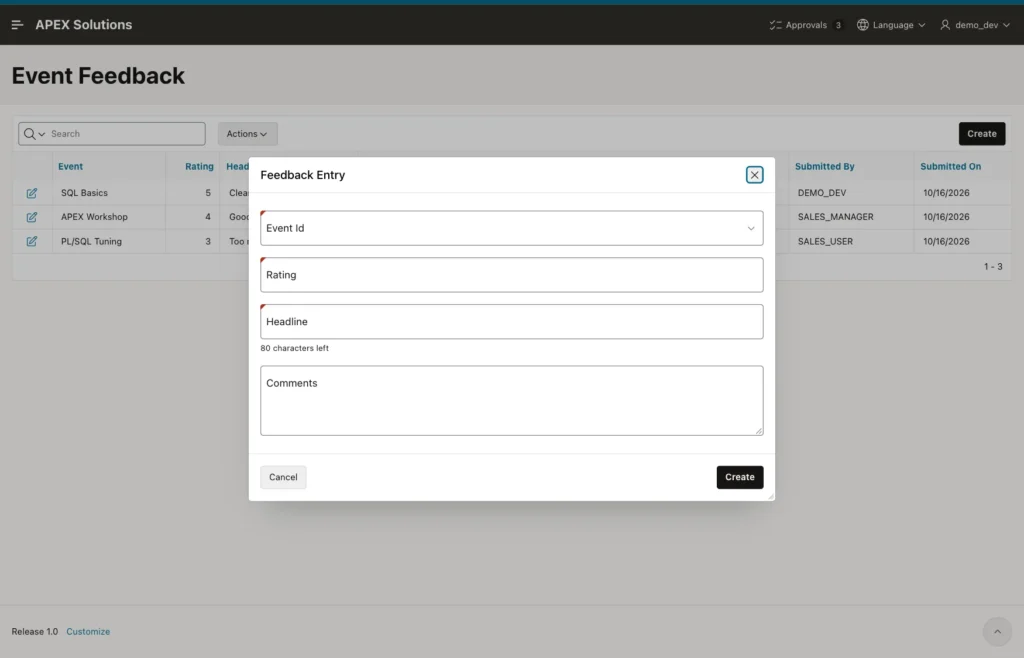Screen dimensions: 1024x658
Task: Edit the APEX Workshop feedback row
Action: click(31, 217)
